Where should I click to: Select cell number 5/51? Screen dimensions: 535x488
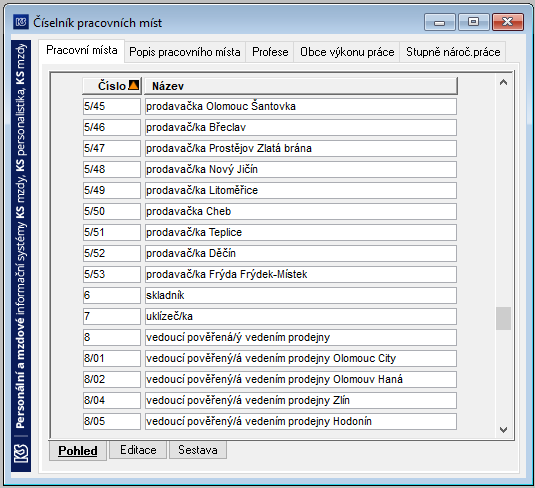click(x=112, y=232)
